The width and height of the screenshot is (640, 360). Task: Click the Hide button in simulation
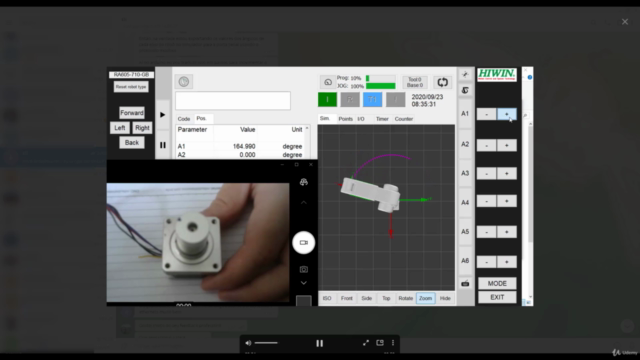point(445,298)
